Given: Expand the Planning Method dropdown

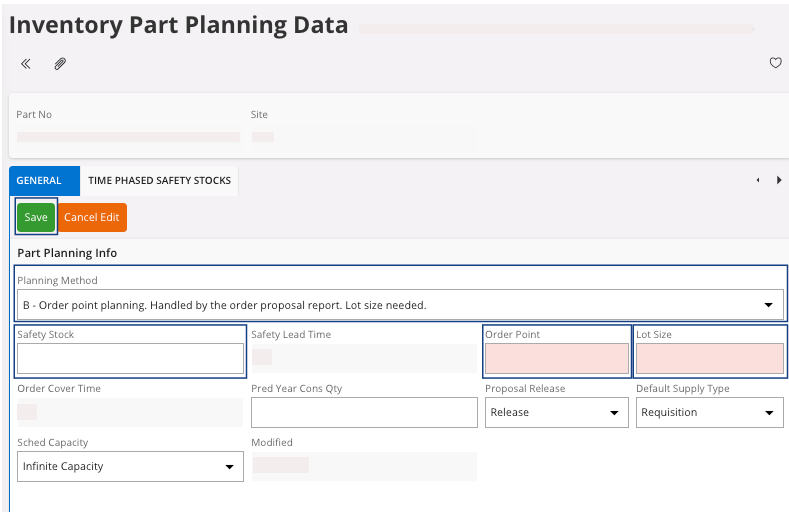Looking at the screenshot, I should (401, 304).
